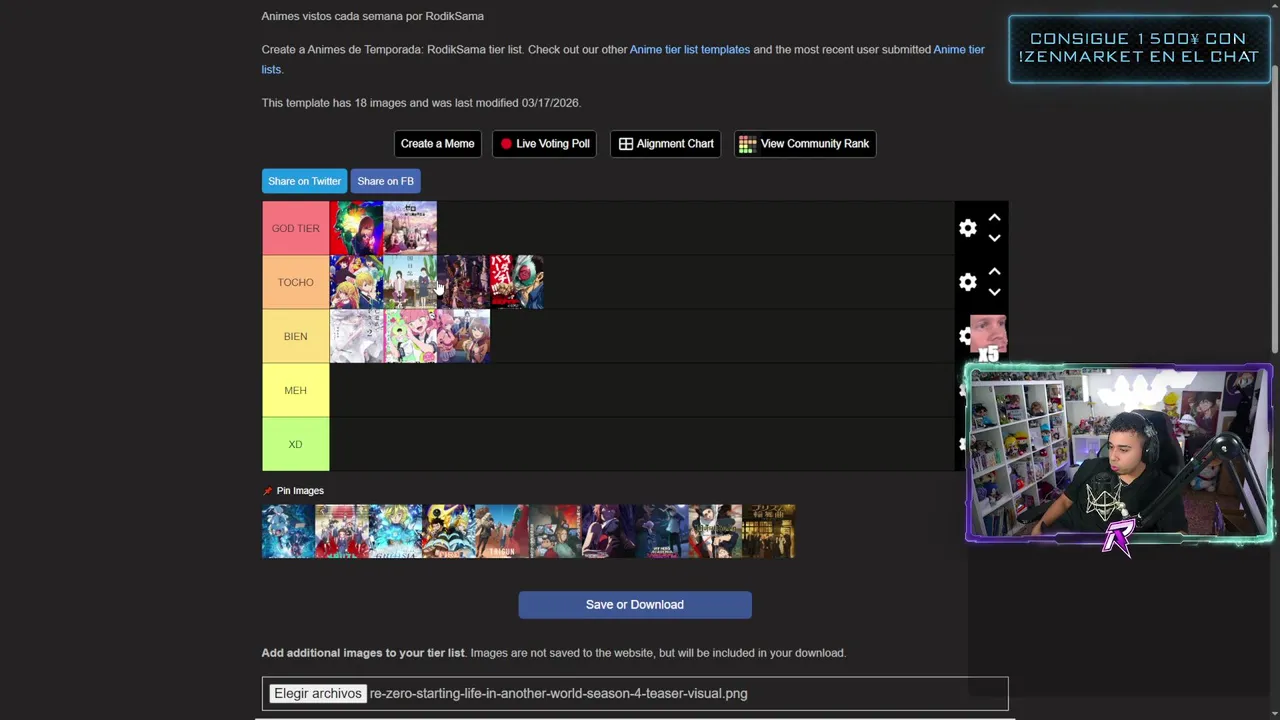Select first red-green anime image in GOD TIER
This screenshot has height=720, width=1280.
(356, 228)
